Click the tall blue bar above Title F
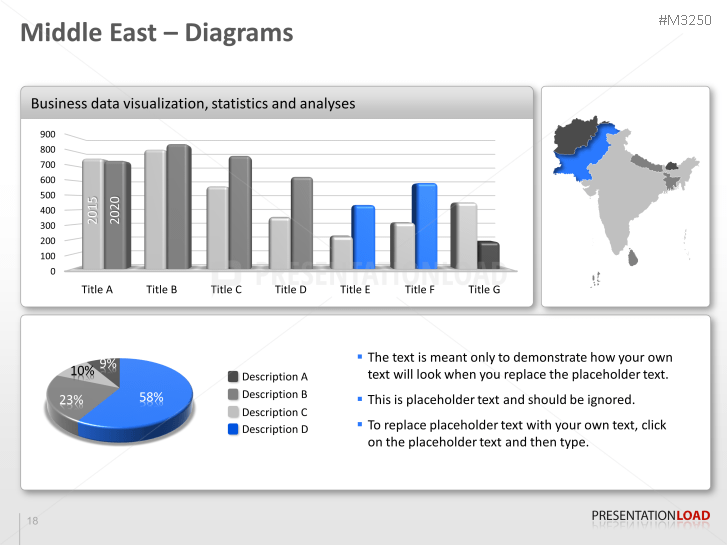The width and height of the screenshot is (727, 545). coord(424,226)
